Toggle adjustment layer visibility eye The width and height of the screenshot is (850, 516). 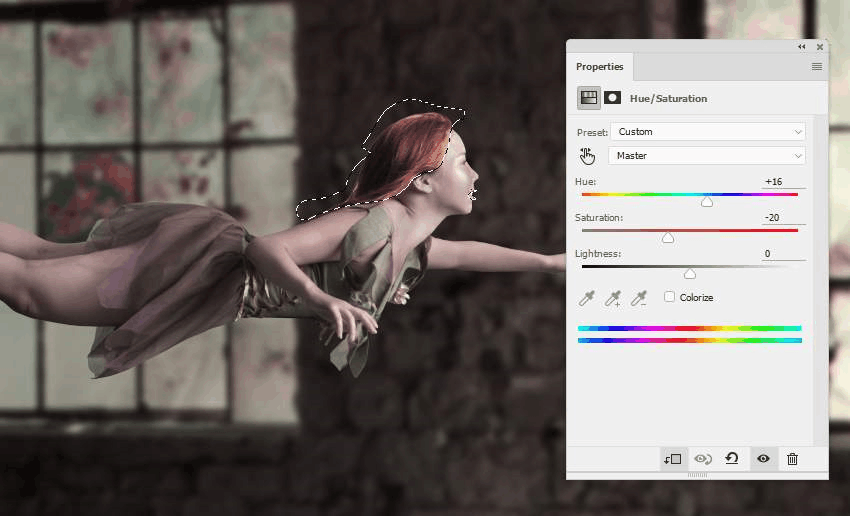(763, 459)
